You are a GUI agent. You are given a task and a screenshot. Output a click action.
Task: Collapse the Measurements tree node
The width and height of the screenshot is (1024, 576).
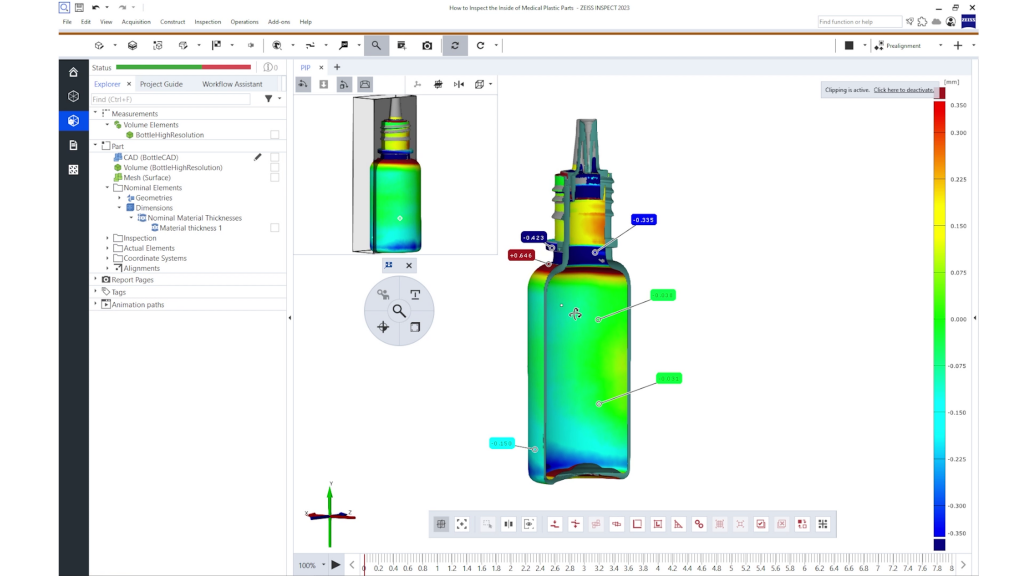coord(95,113)
